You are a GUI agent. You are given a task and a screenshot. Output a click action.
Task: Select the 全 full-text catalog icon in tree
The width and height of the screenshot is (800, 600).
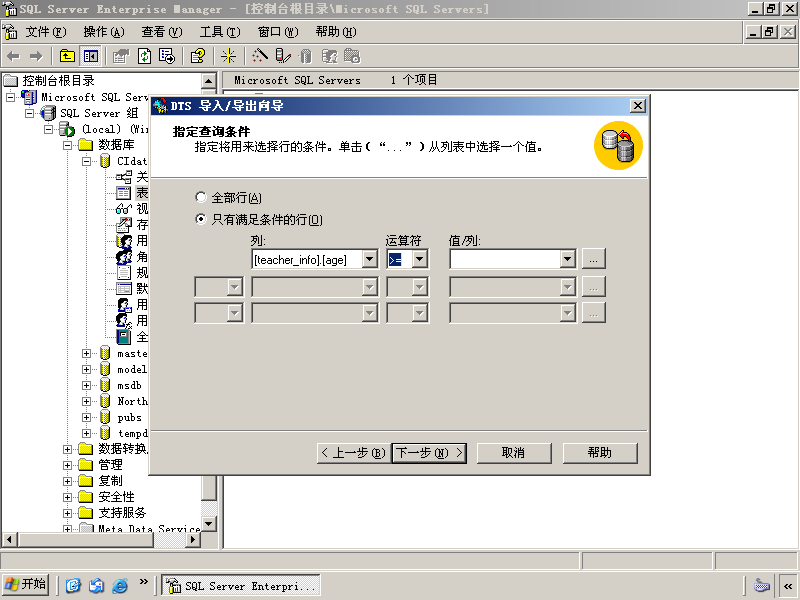(x=124, y=337)
